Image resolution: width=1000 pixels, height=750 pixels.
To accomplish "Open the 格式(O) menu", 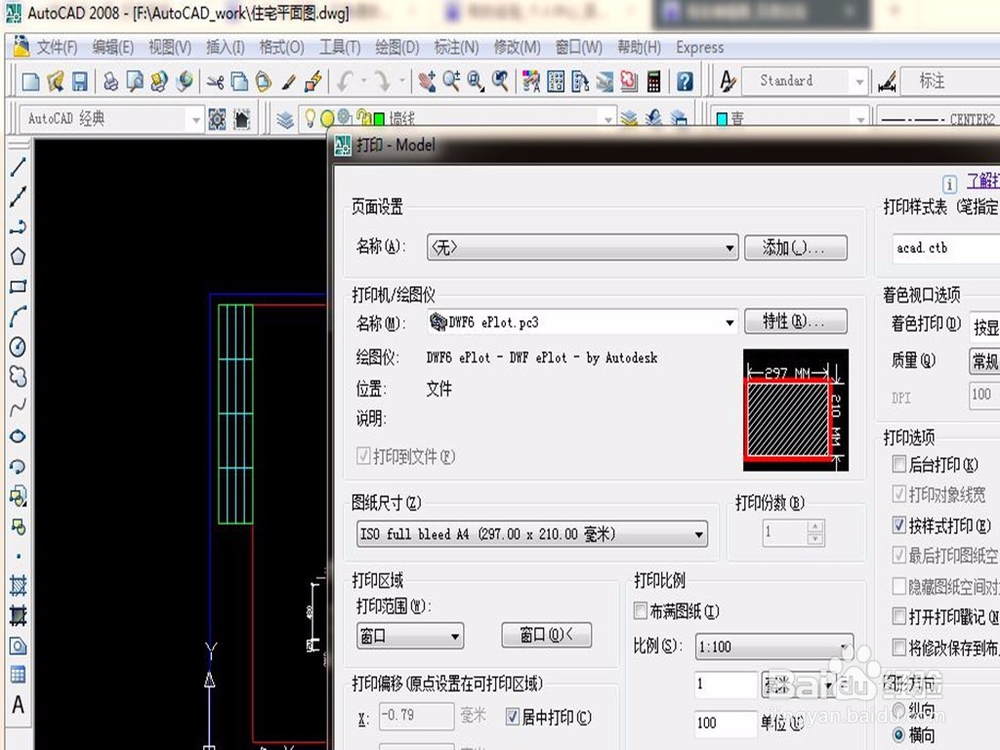I will pos(281,47).
